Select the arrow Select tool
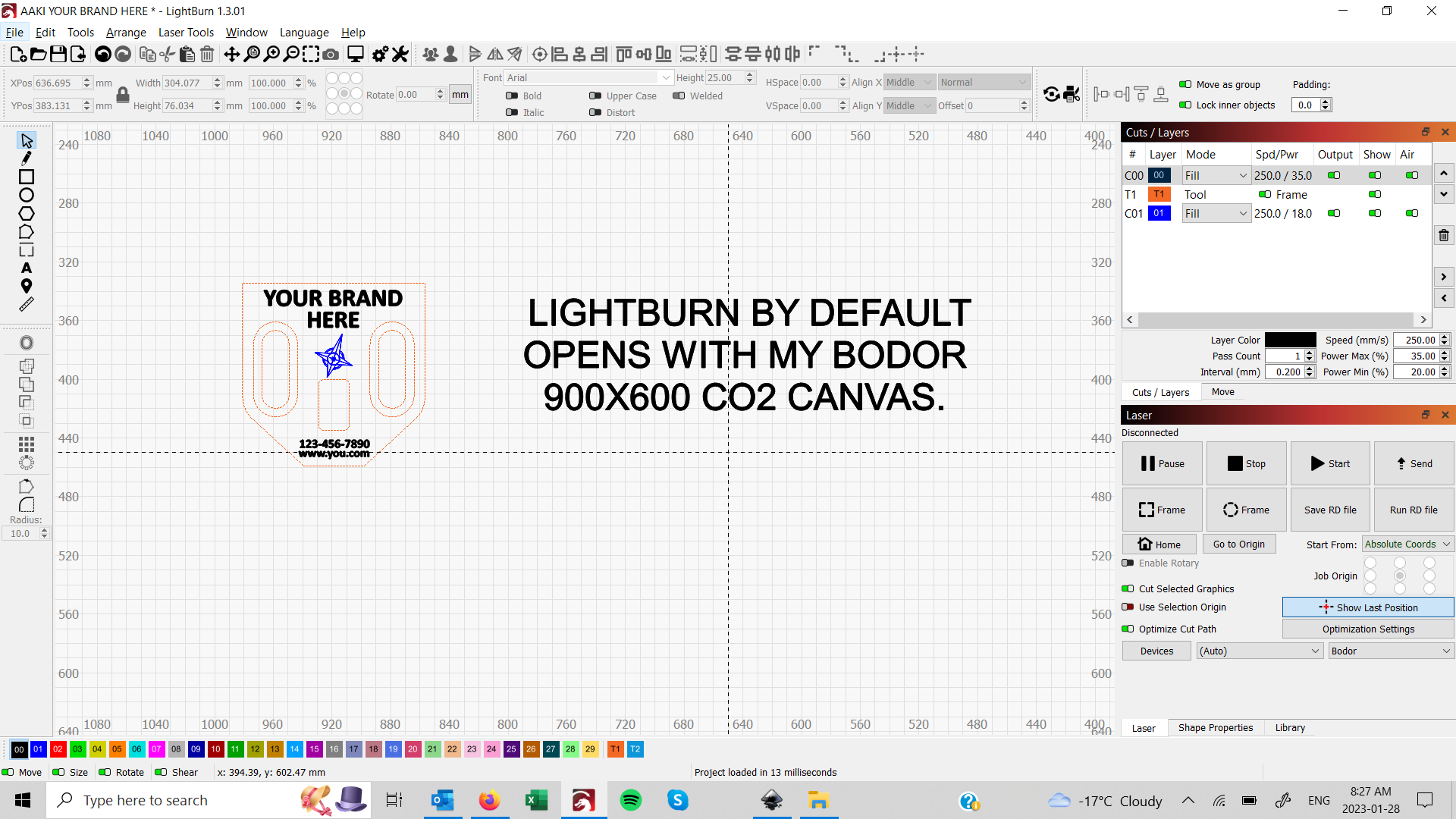This screenshot has width=1456, height=819. [27, 141]
